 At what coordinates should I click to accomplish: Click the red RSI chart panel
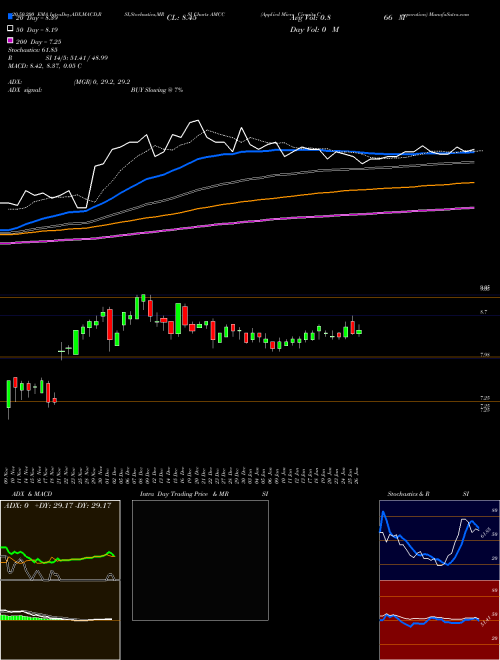[x=439, y=620]
